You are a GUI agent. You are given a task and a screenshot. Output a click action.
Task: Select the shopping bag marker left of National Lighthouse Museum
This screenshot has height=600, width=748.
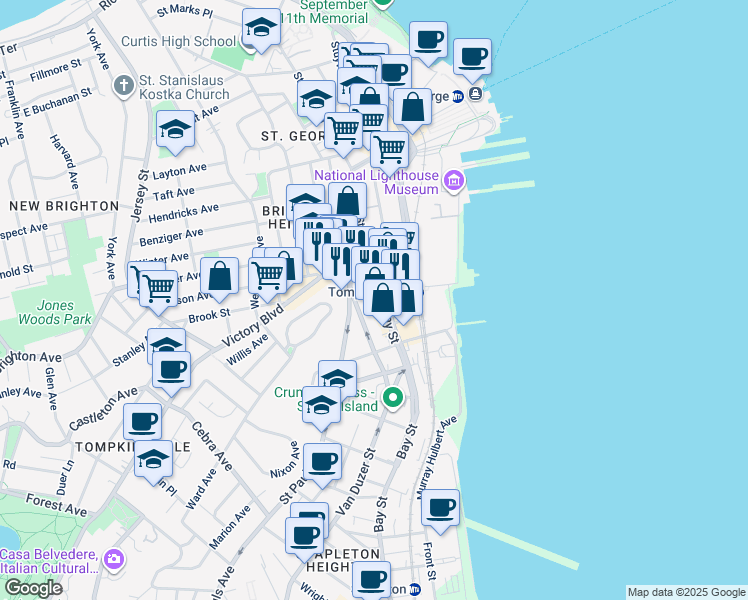(347, 202)
